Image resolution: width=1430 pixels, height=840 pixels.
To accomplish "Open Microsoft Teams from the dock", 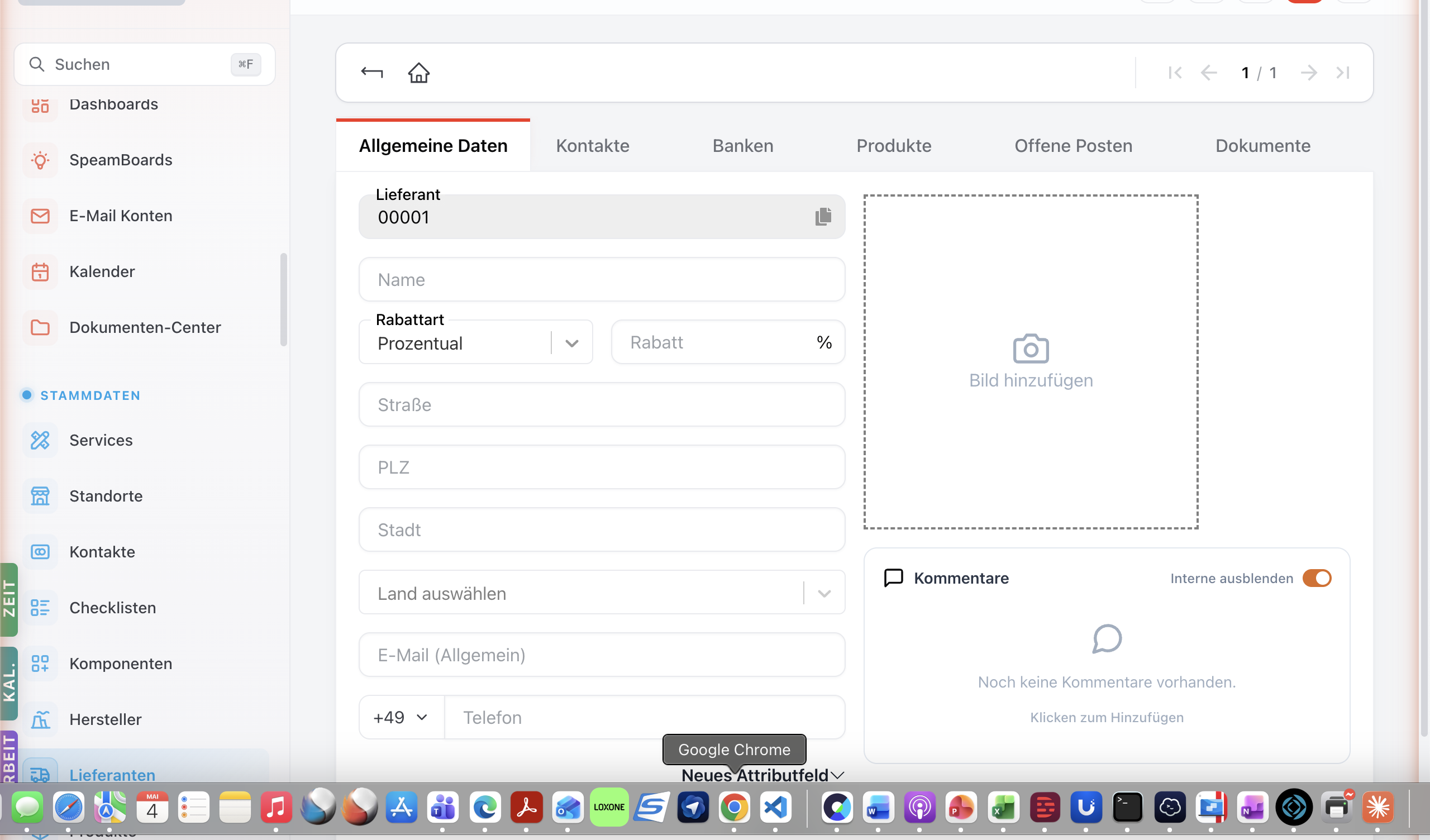I will tap(443, 807).
